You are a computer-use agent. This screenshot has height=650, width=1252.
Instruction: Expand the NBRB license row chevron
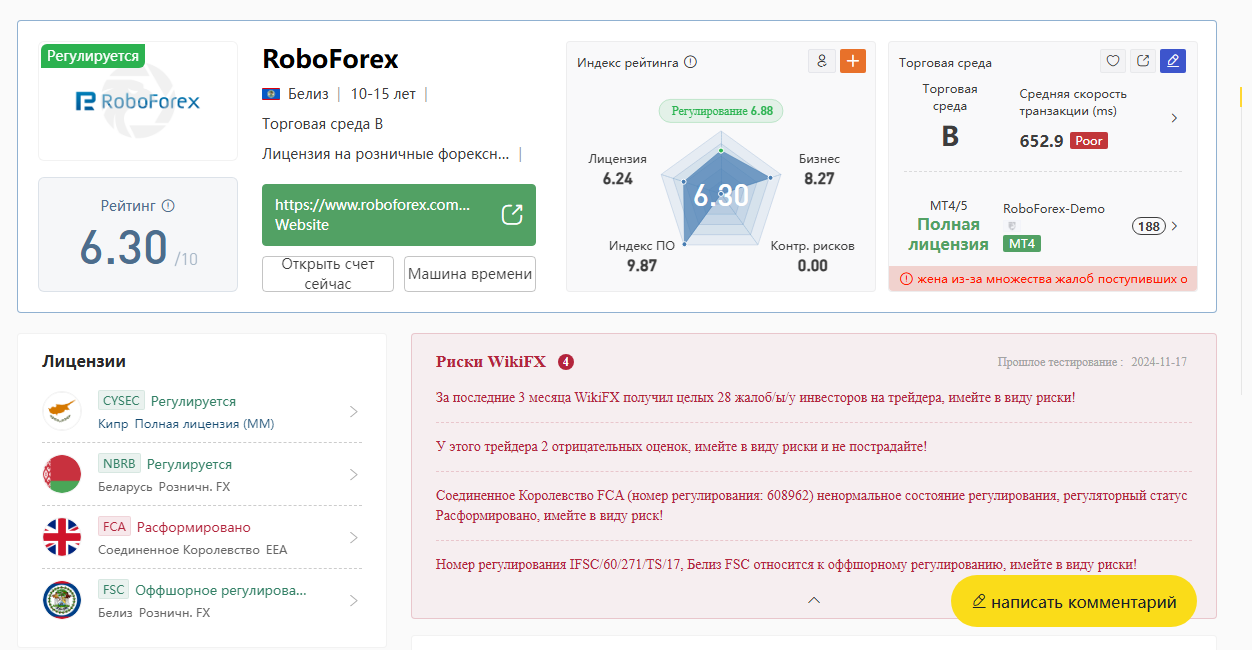click(x=354, y=475)
